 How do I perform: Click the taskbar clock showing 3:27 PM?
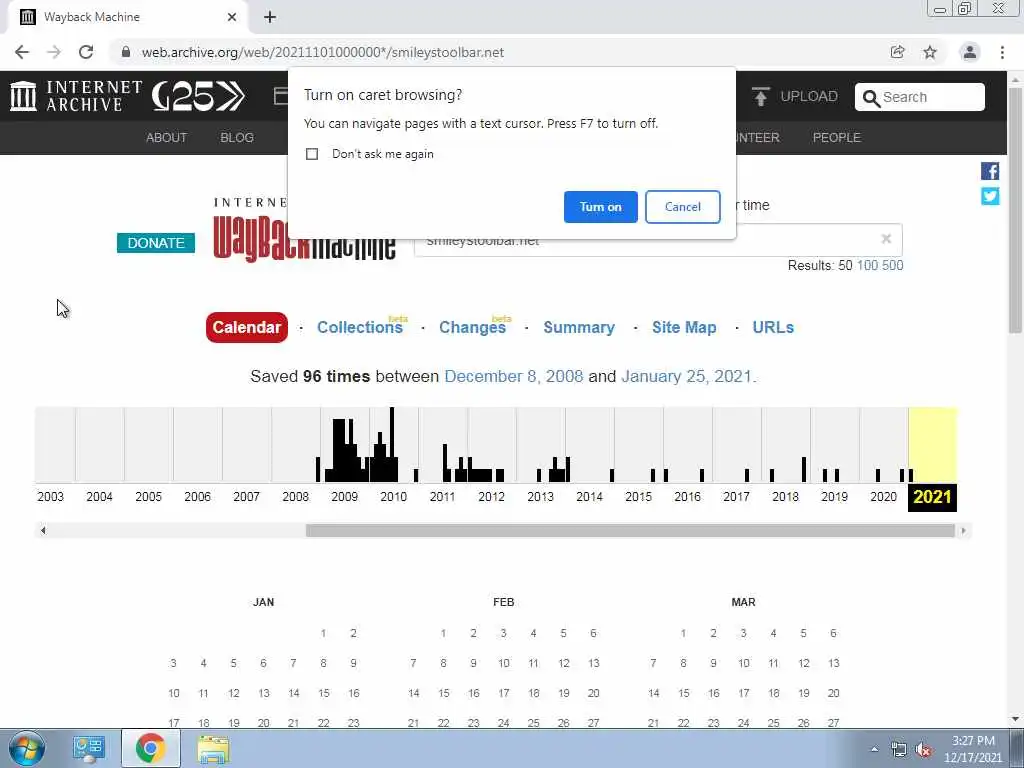pyautogui.click(x=973, y=749)
